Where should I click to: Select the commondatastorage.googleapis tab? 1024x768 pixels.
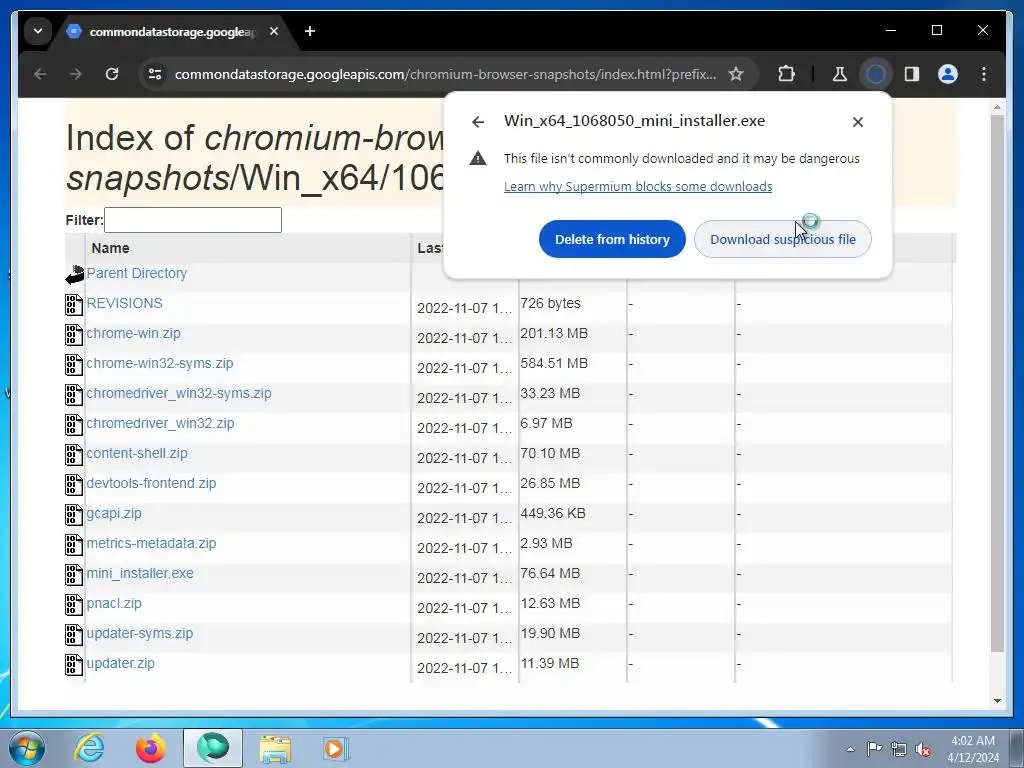172,31
